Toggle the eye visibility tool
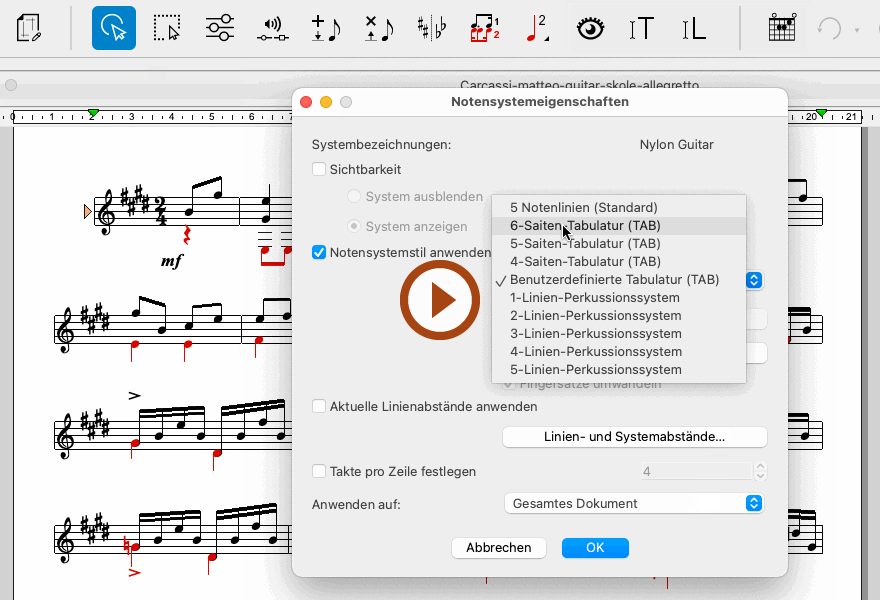 [591, 28]
